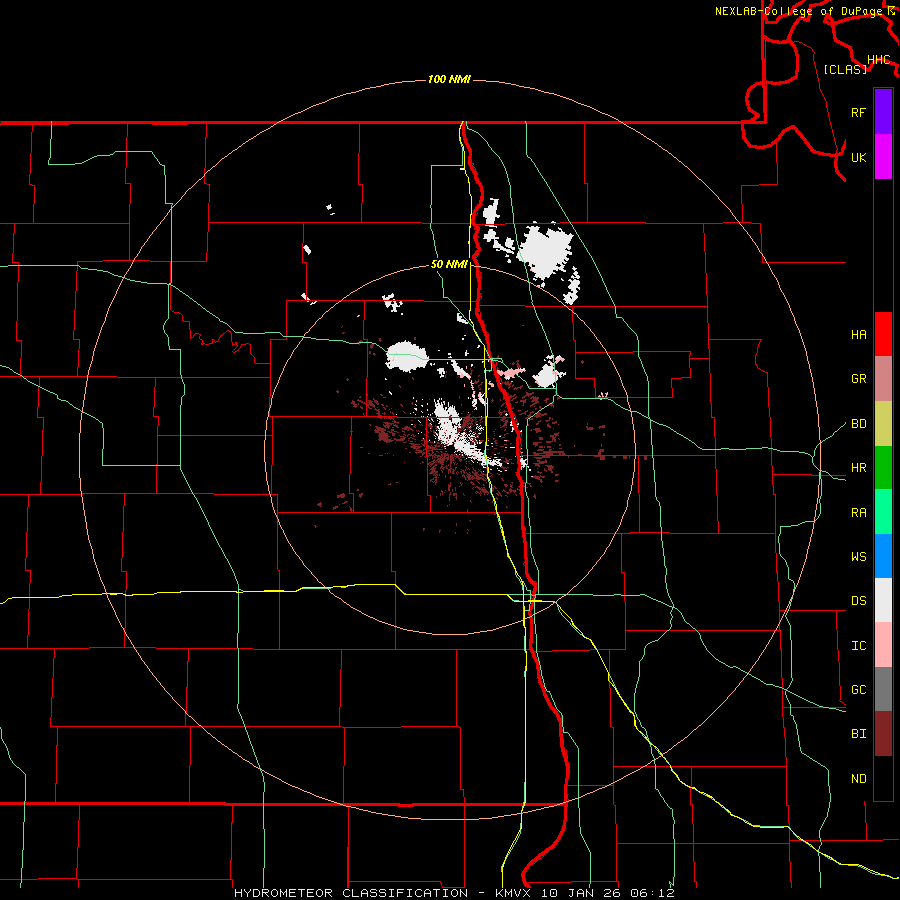The image size is (900, 900).
Task: Click the 'HA' legend label text
Action: [858, 334]
